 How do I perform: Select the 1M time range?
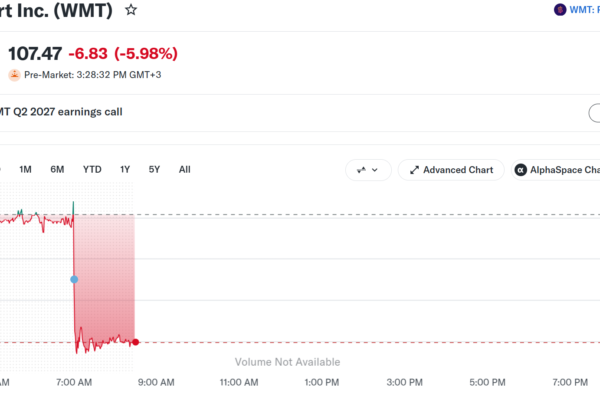pos(25,170)
